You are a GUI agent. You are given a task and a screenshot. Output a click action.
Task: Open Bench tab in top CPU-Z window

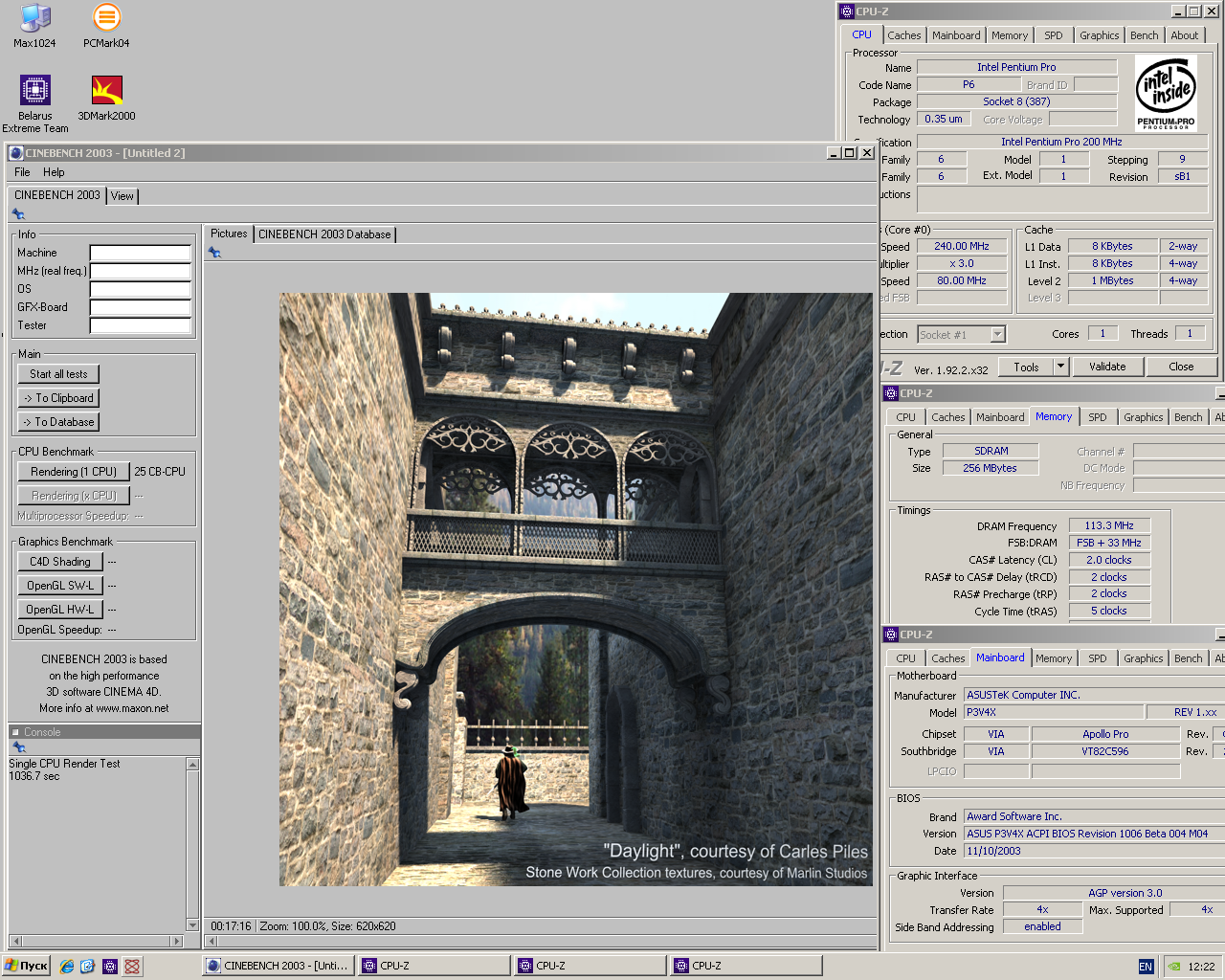(1144, 35)
